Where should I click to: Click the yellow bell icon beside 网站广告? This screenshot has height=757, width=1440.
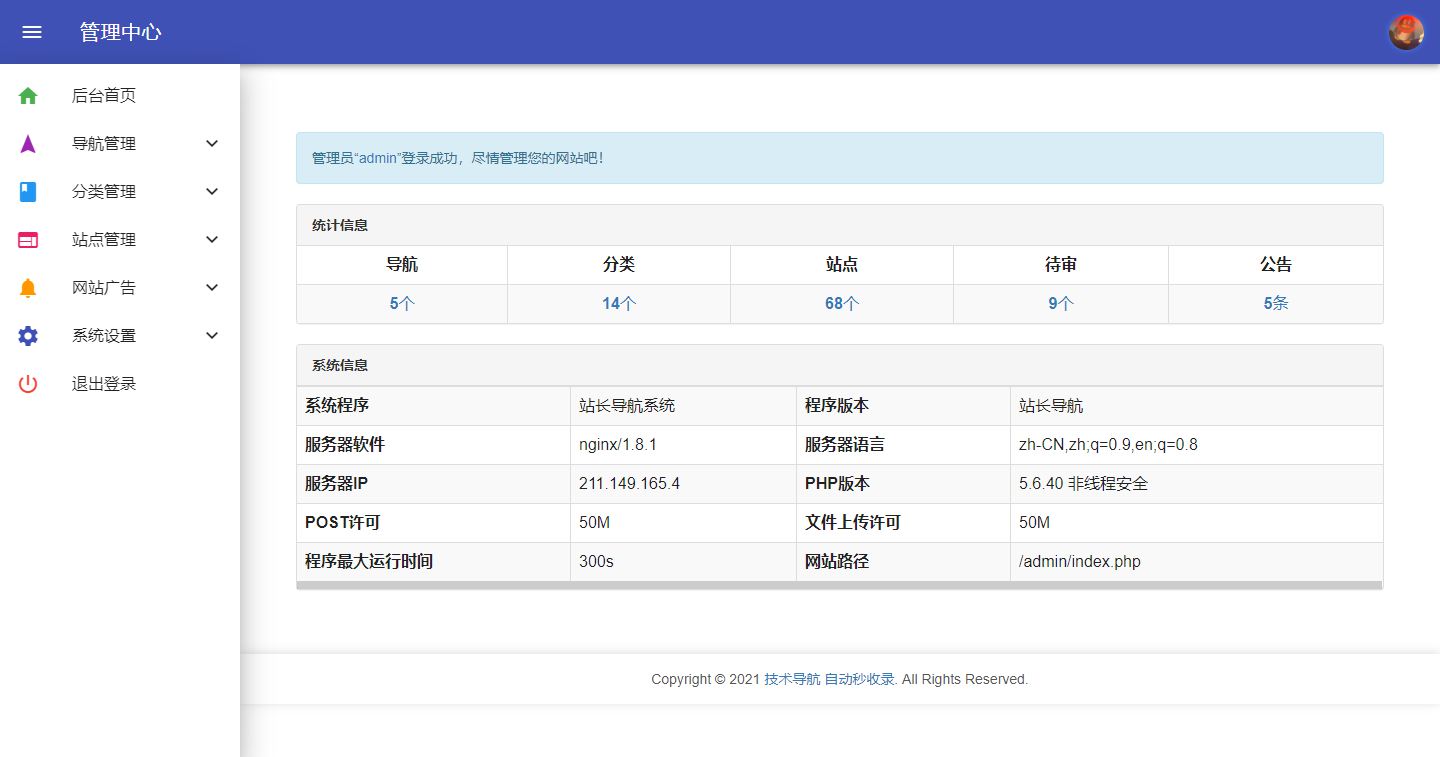click(x=26, y=287)
